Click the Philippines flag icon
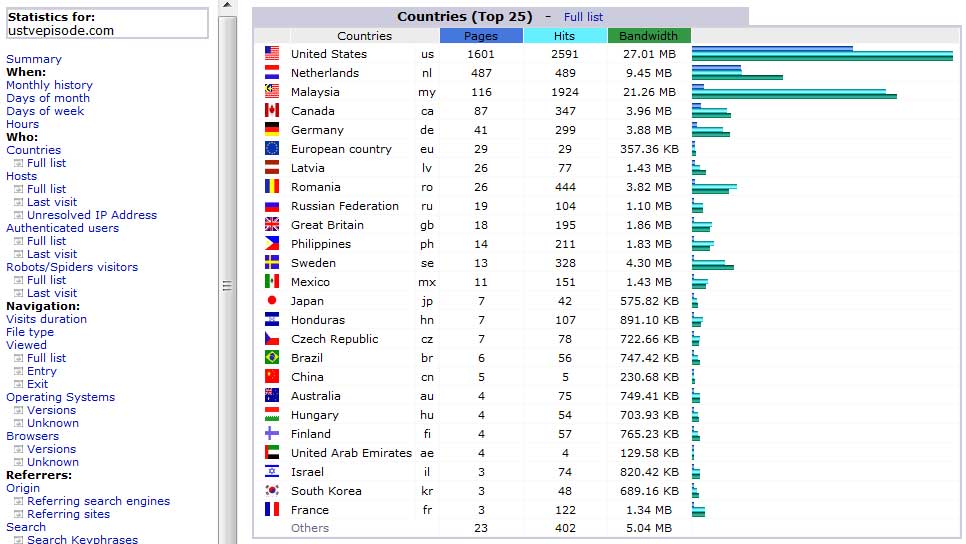This screenshot has width=966, height=544. [x=272, y=244]
